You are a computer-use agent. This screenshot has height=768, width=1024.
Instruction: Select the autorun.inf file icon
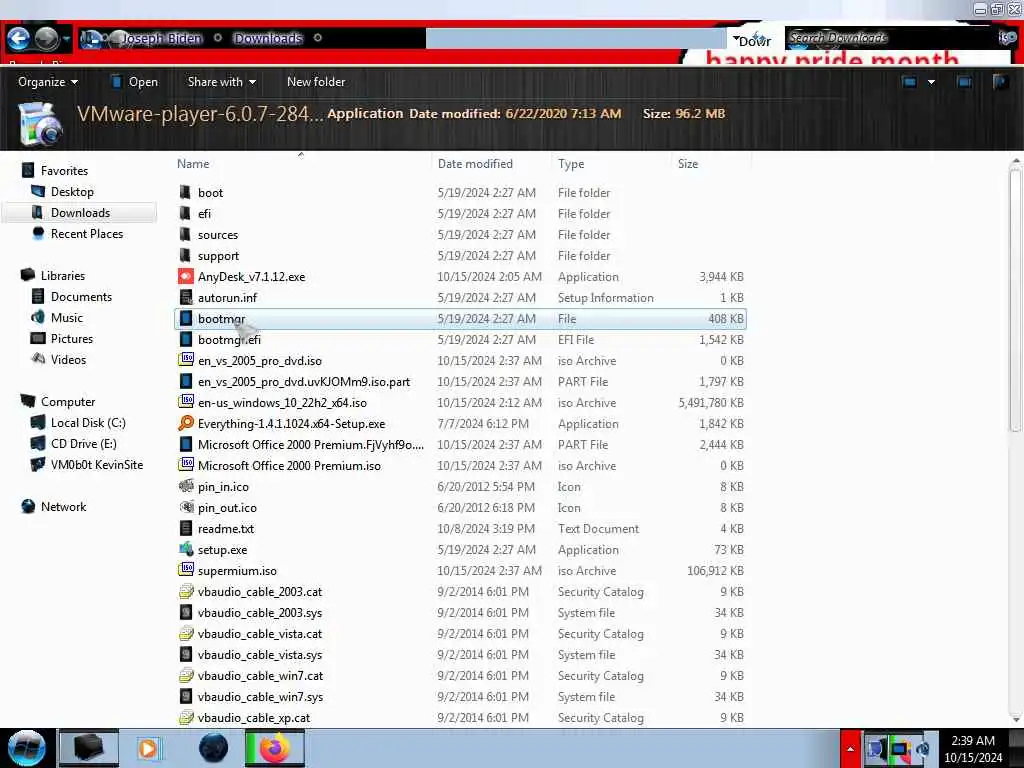coord(186,297)
